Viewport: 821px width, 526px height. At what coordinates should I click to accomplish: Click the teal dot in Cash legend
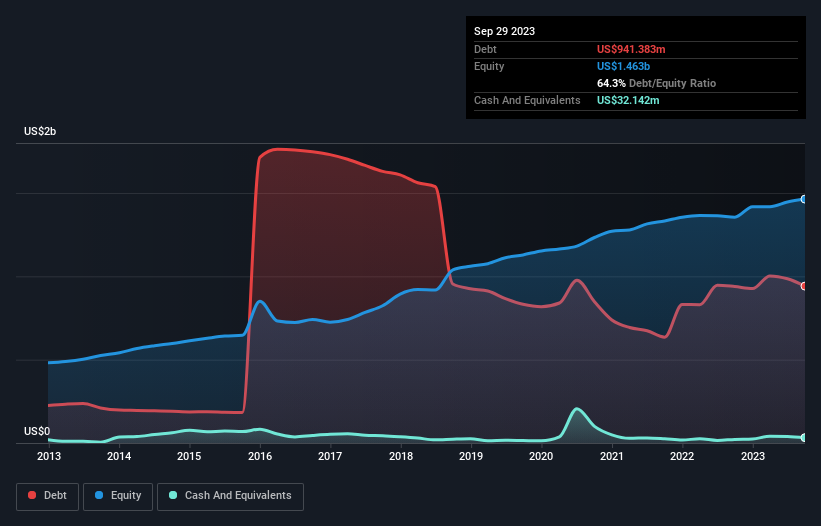pos(173,495)
